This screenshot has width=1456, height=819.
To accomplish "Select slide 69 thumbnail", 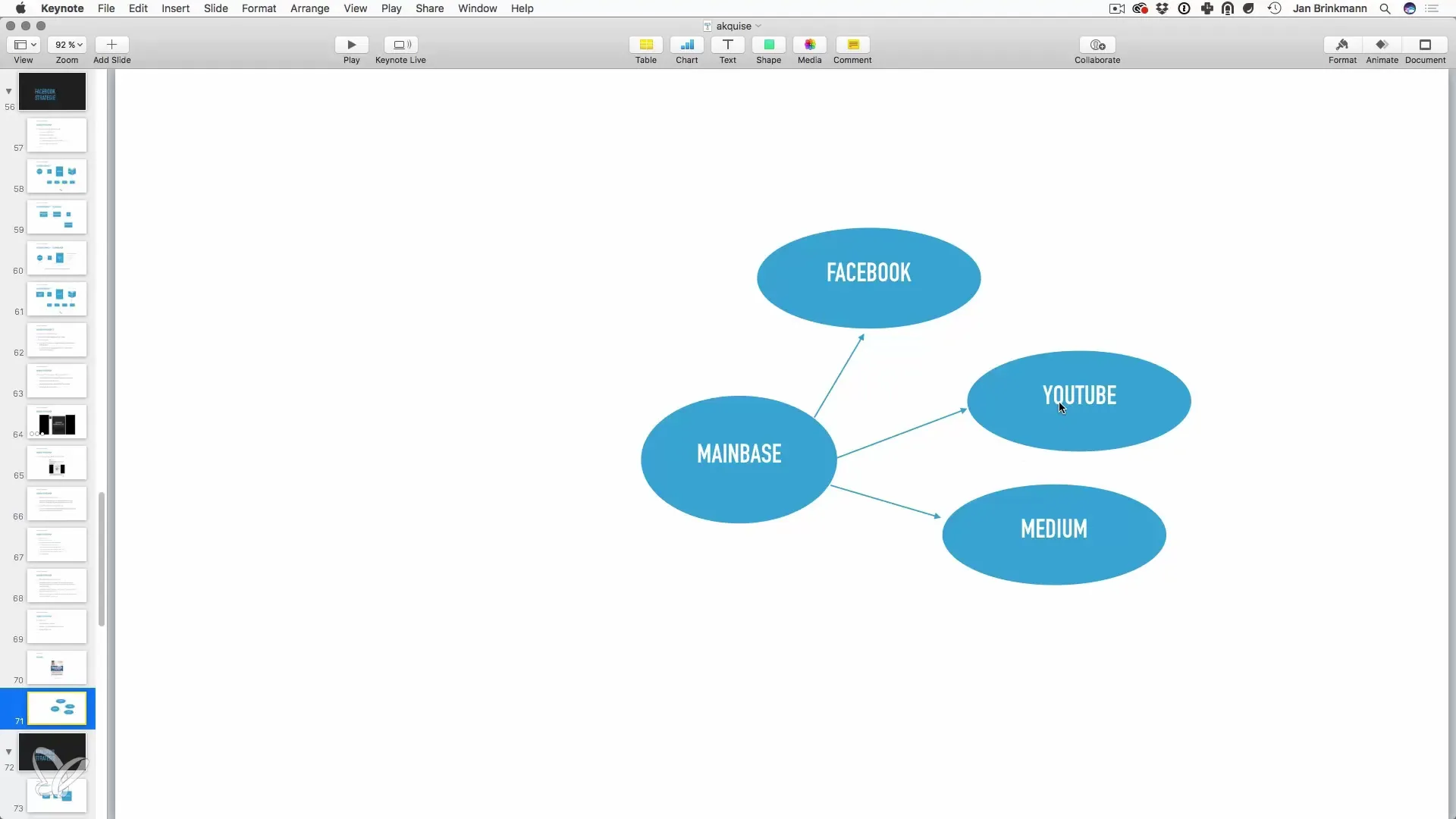I will tap(57, 626).
